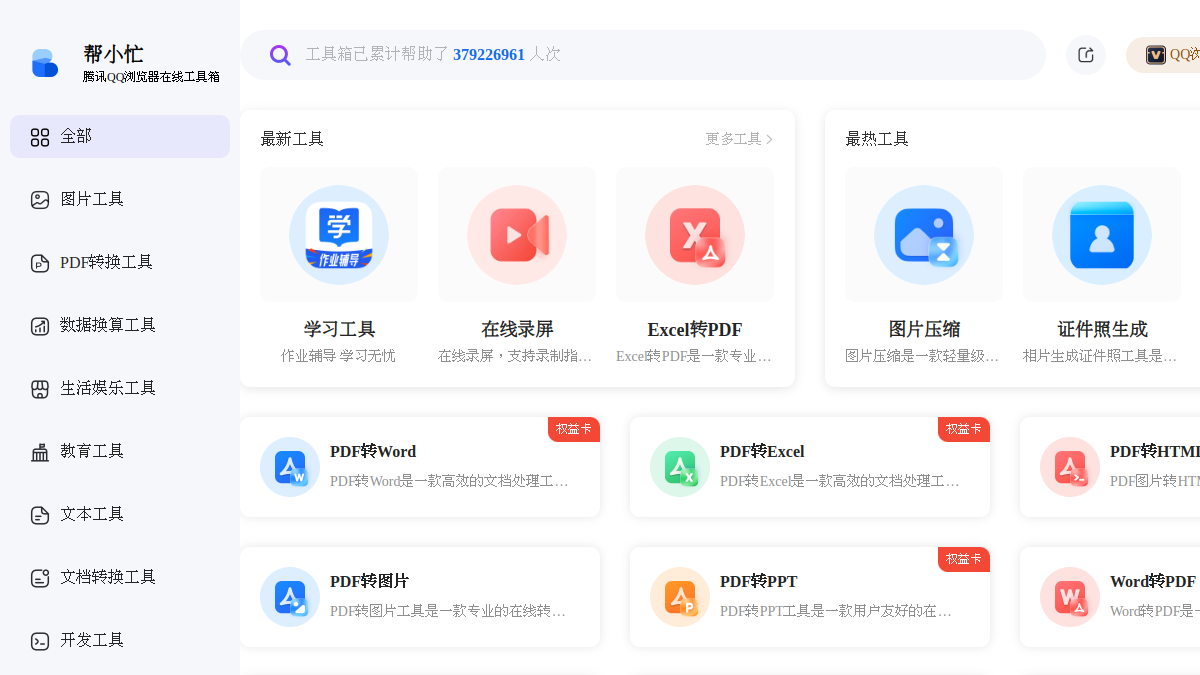The height and width of the screenshot is (675, 1200).
Task: Click the 在线录屏 title text
Action: point(517,330)
